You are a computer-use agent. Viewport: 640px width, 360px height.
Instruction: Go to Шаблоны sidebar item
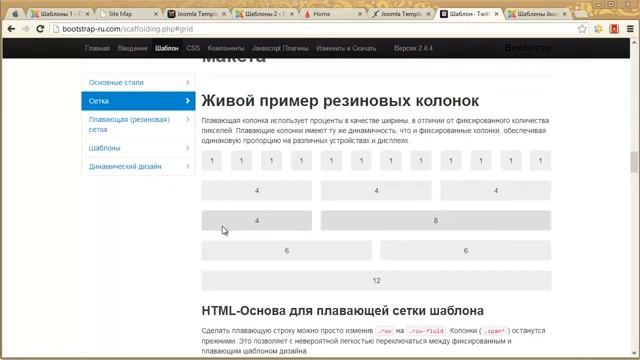tap(138, 148)
